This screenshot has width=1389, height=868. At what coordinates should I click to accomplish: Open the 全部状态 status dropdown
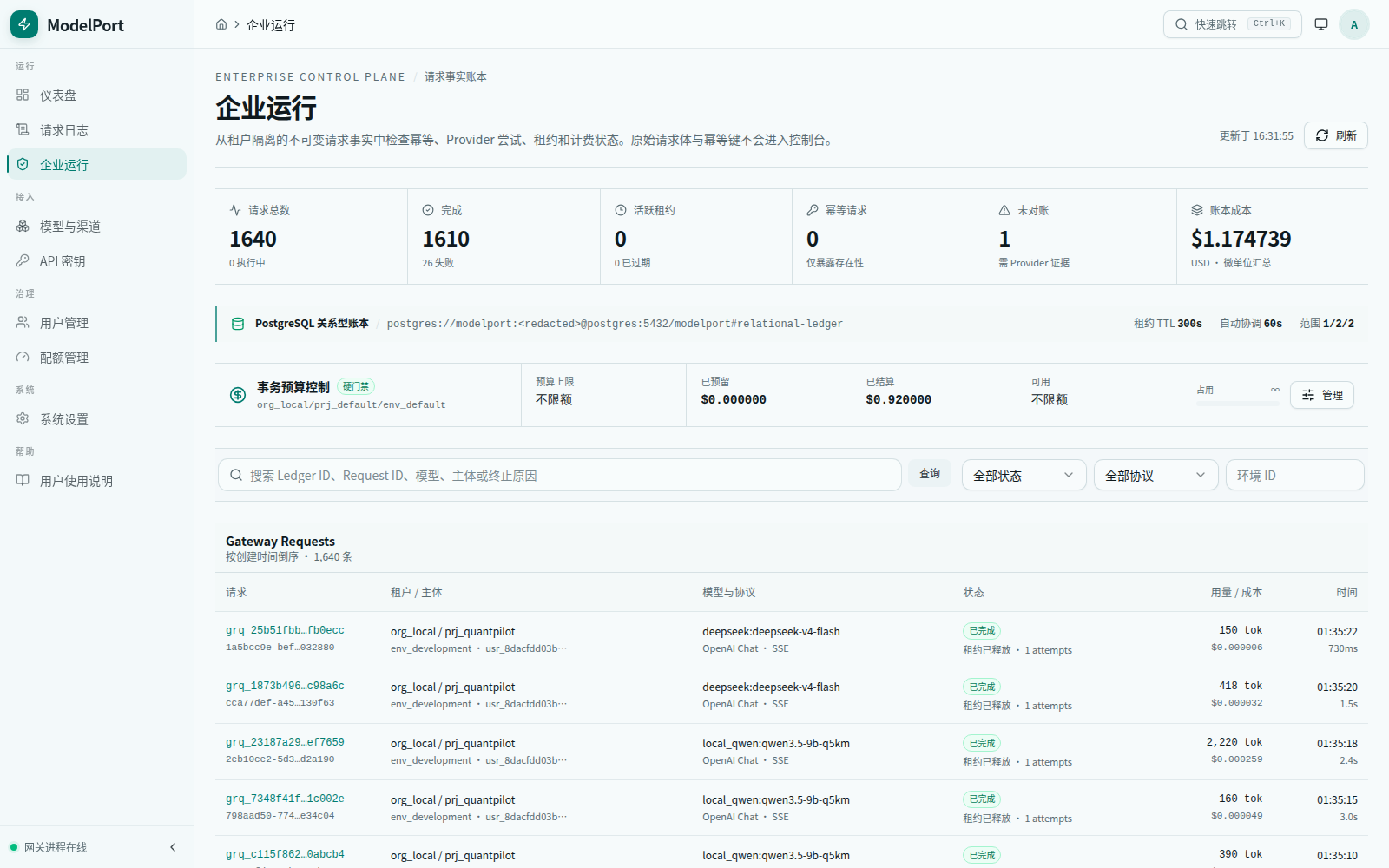coord(1024,475)
